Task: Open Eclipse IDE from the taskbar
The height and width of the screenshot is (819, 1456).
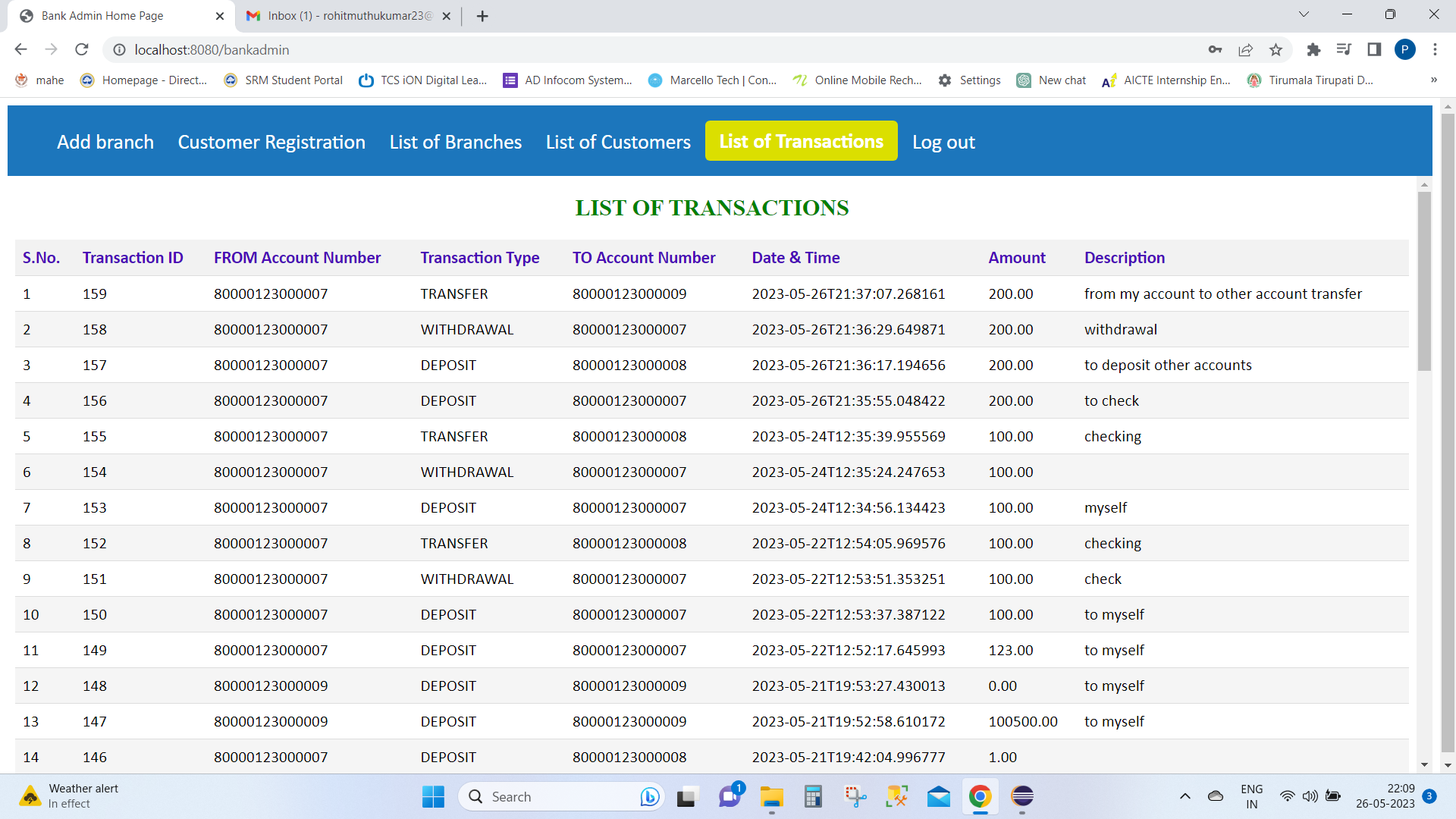Action: pos(1021,797)
